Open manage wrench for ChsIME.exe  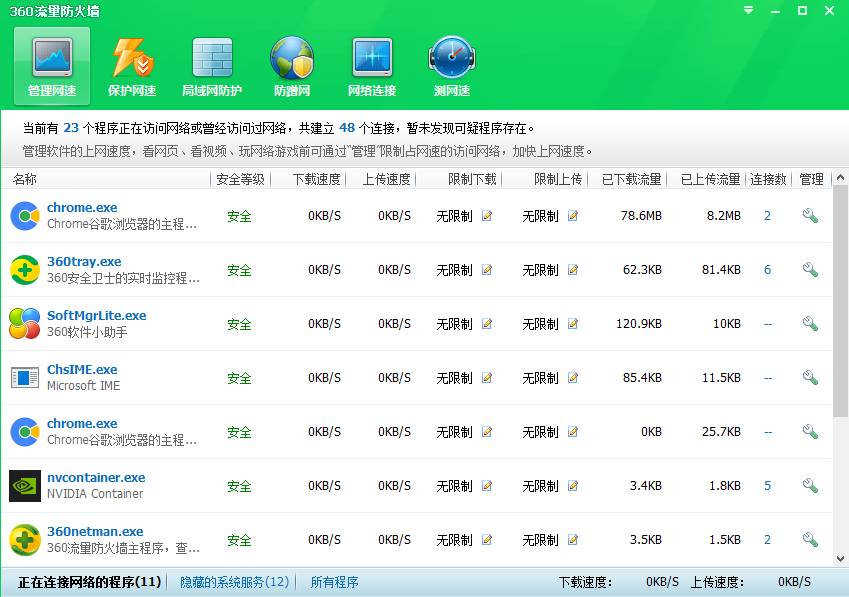(x=810, y=377)
